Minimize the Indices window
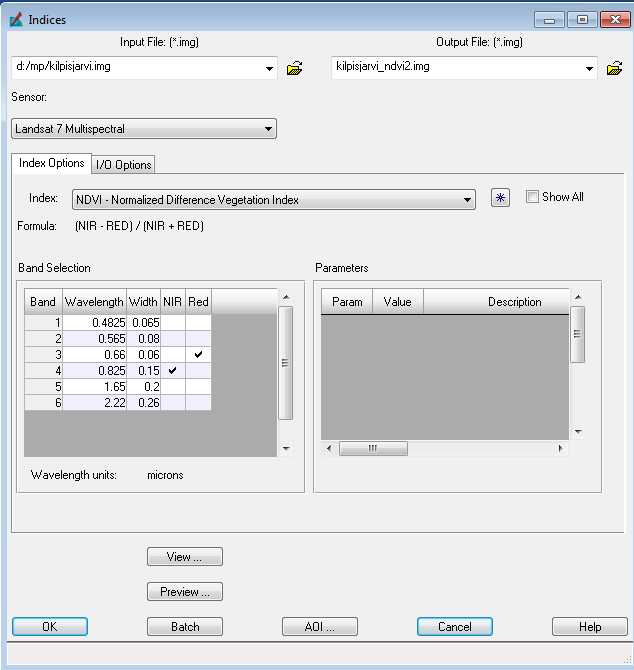The height and width of the screenshot is (670, 634). [x=549, y=20]
